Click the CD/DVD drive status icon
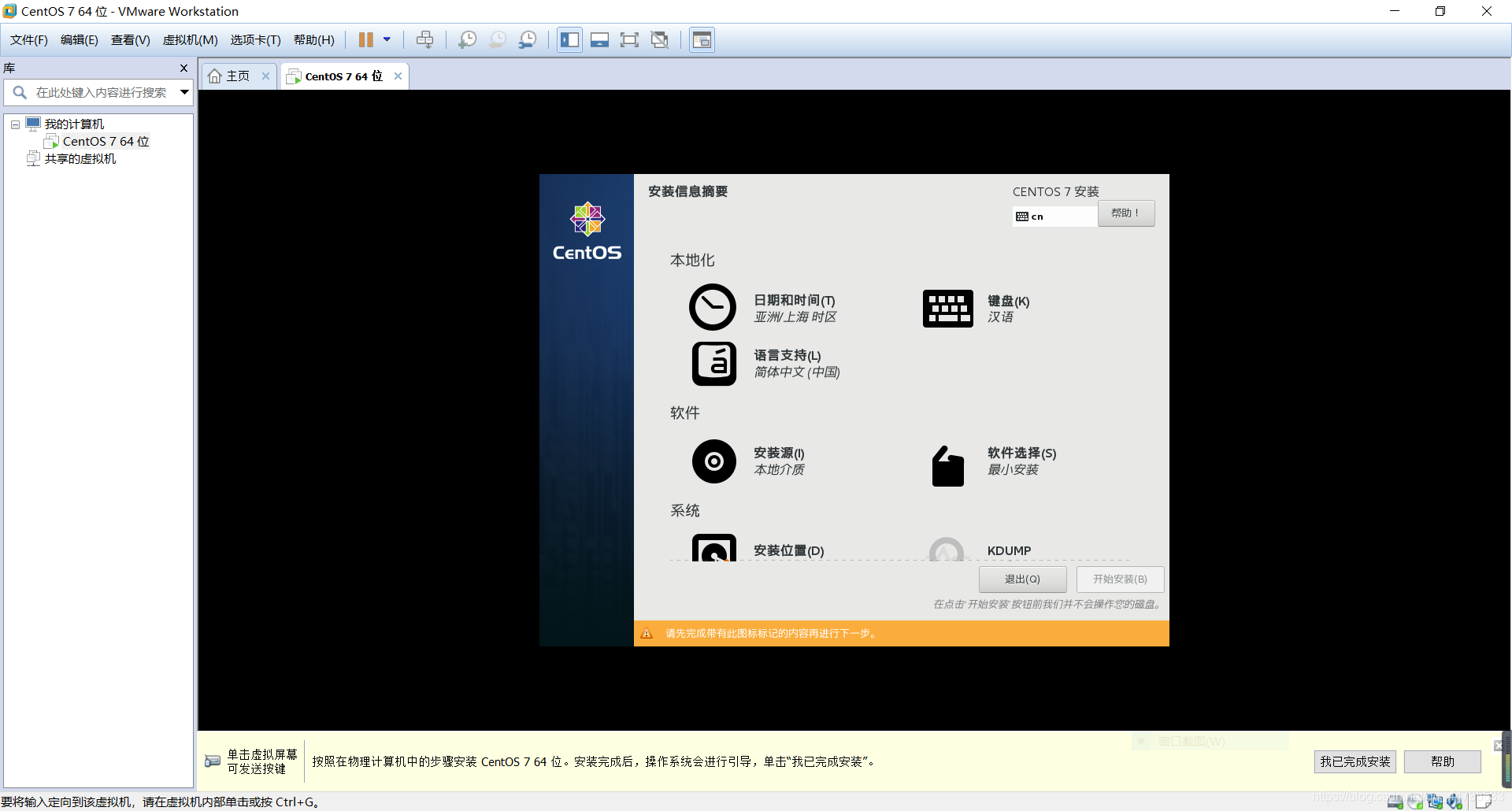 click(1415, 802)
